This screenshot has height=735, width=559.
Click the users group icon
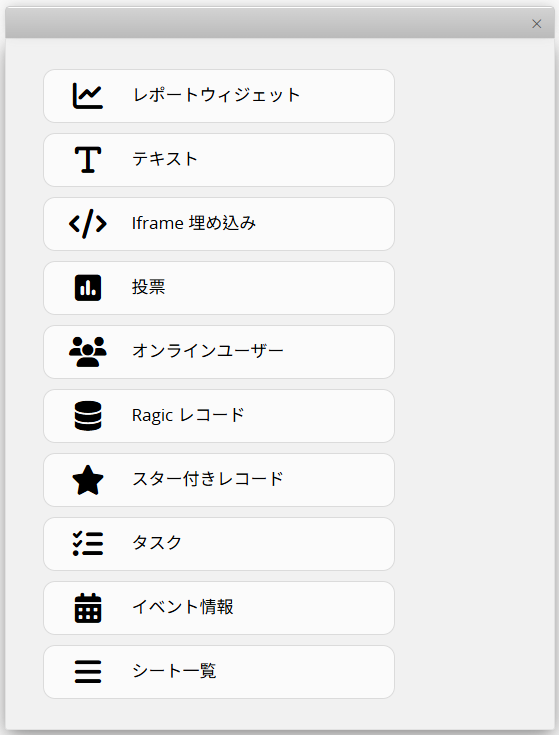pos(88,352)
